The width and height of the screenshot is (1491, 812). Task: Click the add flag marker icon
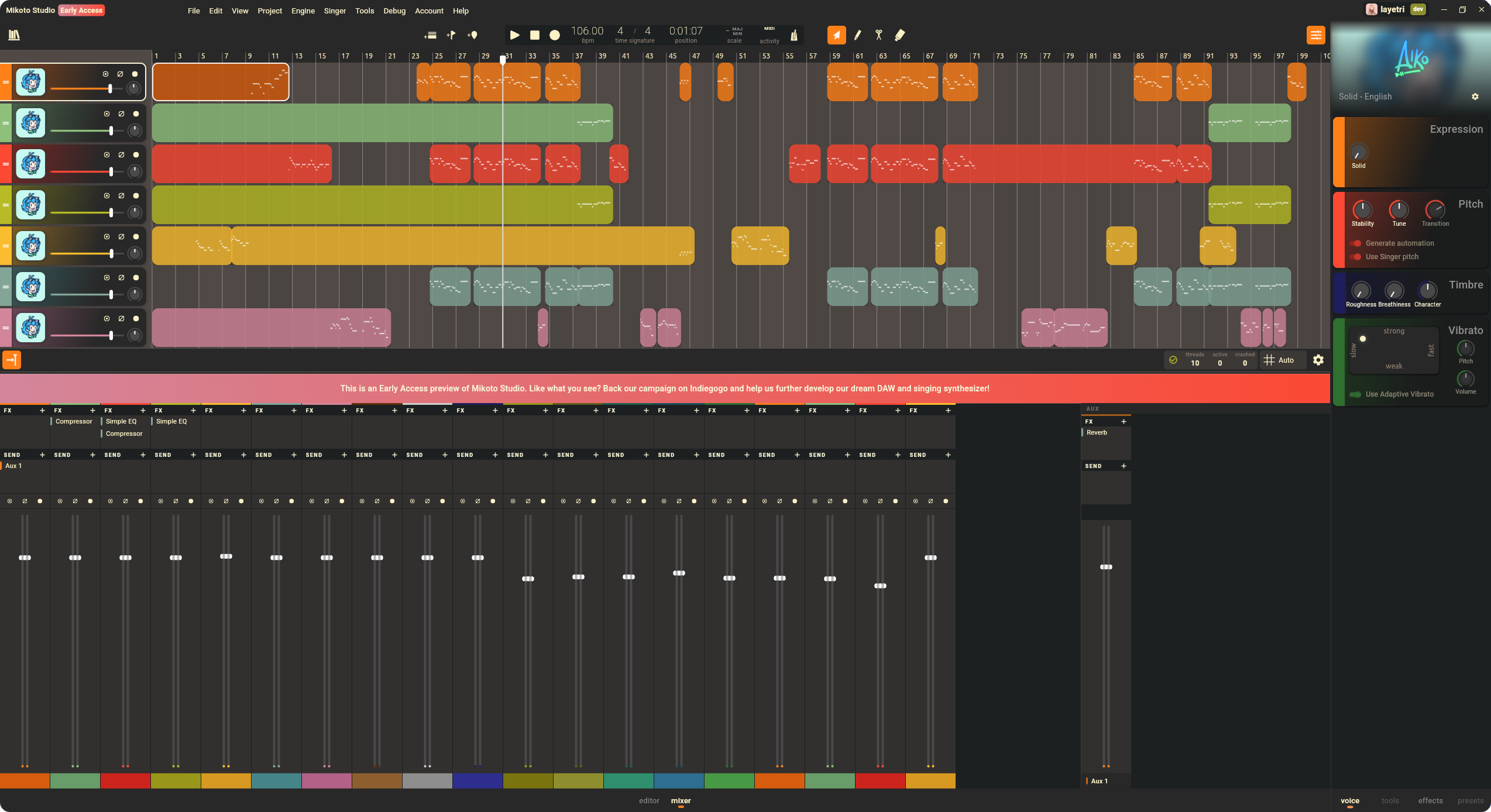click(x=451, y=35)
